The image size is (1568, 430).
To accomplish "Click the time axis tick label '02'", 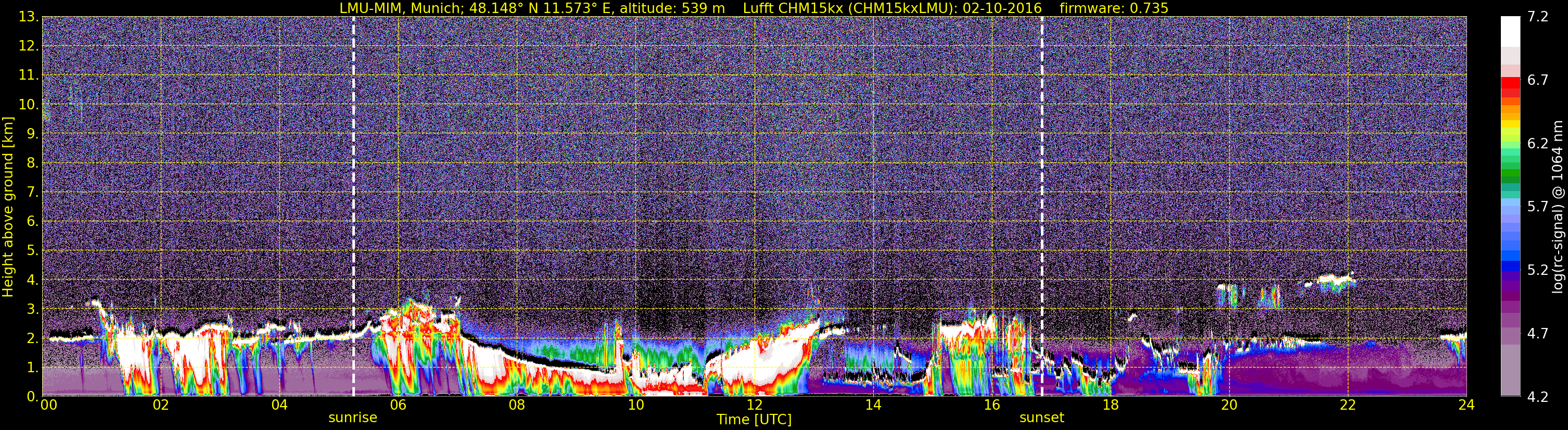I will pos(161,405).
